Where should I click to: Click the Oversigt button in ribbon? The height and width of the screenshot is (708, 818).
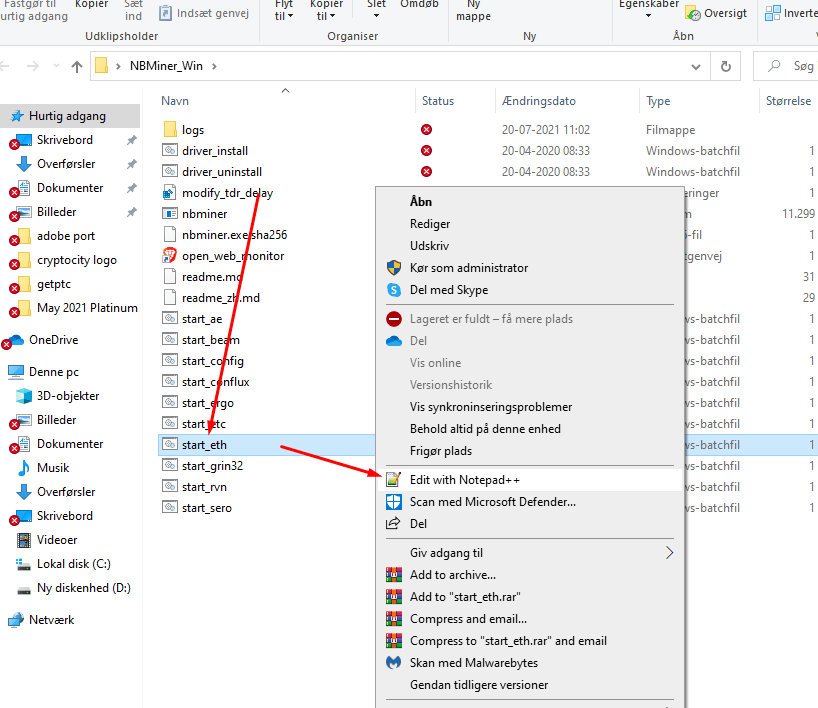[x=716, y=13]
